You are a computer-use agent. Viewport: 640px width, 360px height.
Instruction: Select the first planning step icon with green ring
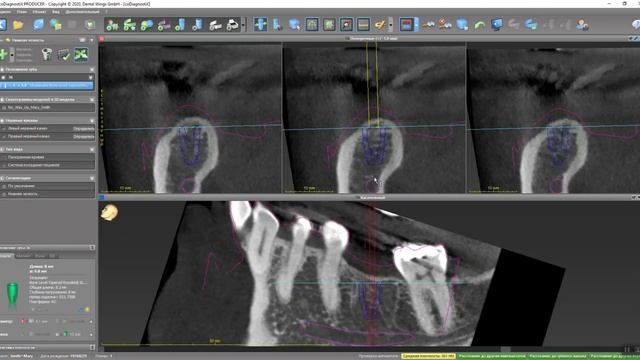click(x=112, y=25)
